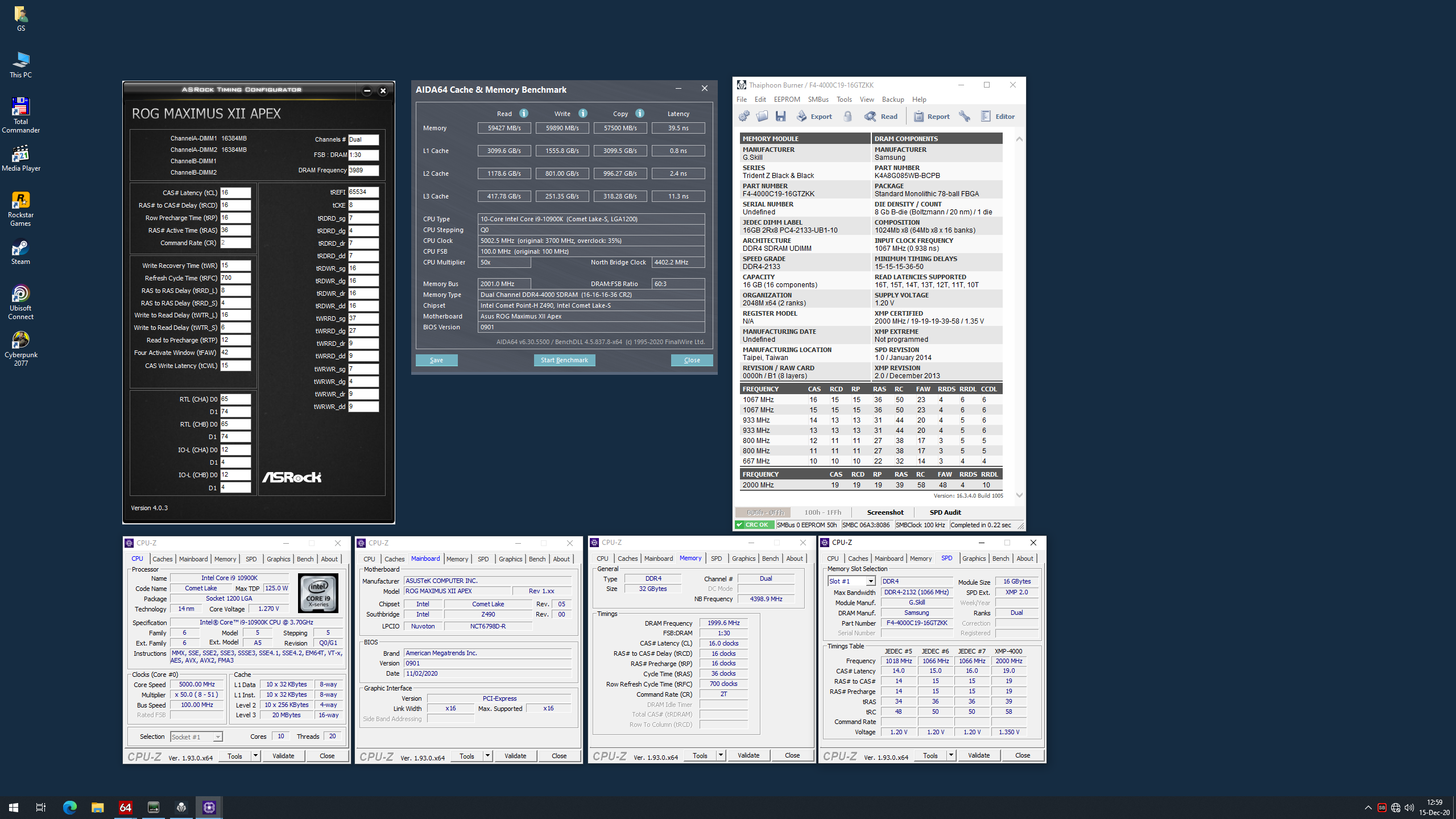
Task: Click the Export toolbar button in Thaiphoon Burner
Action: 814,116
